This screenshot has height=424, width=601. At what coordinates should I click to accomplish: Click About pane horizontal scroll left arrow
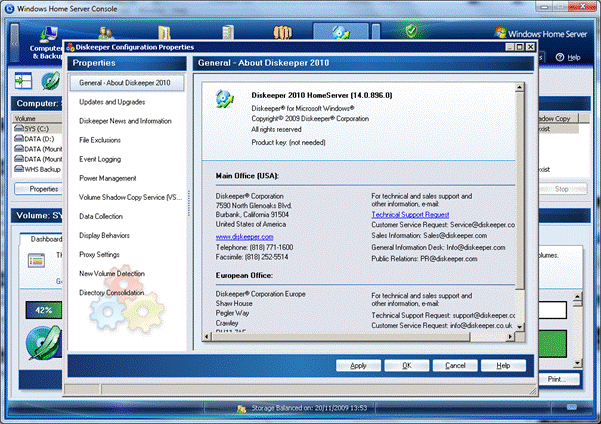pyautogui.click(x=207, y=337)
